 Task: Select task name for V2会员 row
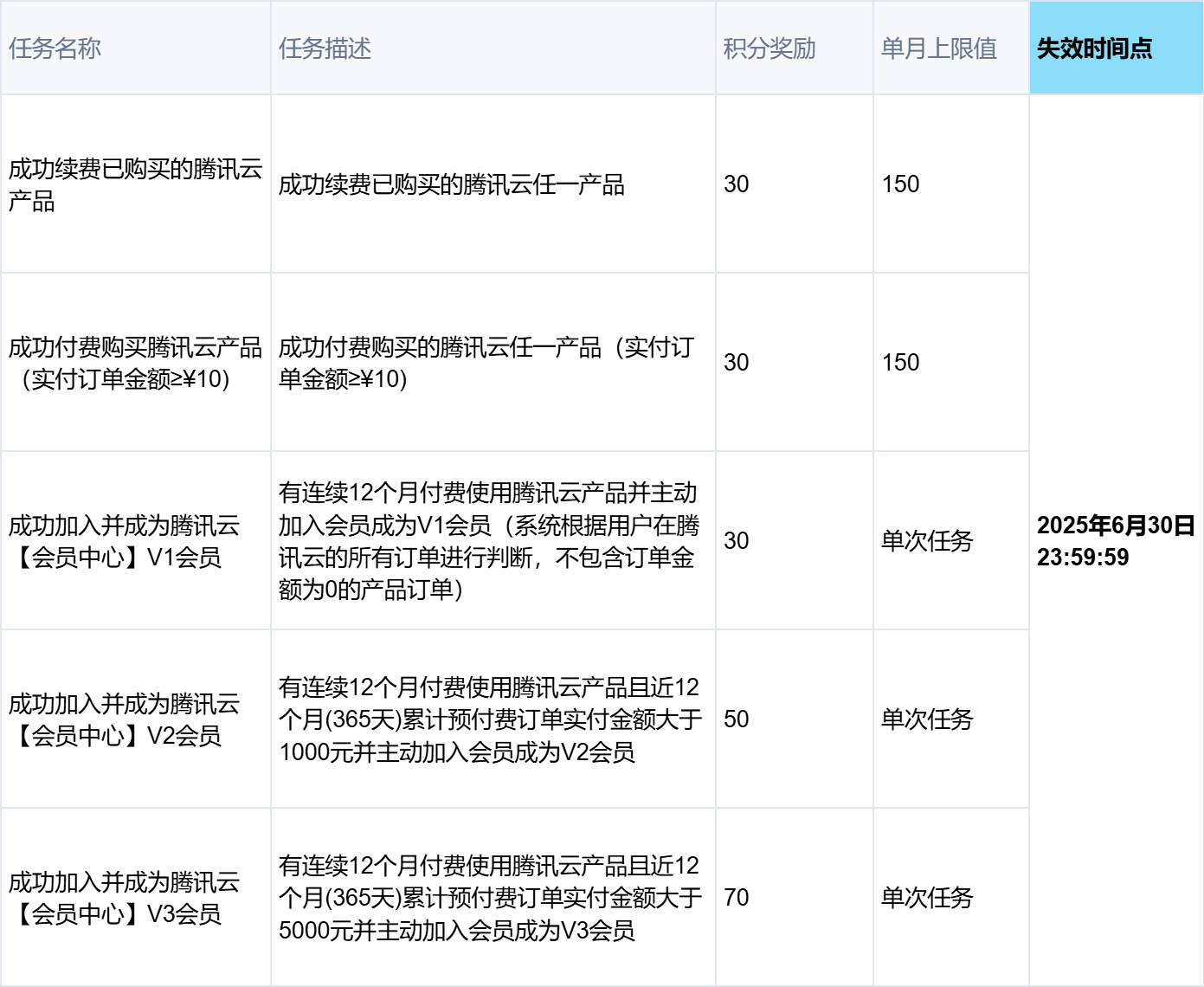pos(125,719)
